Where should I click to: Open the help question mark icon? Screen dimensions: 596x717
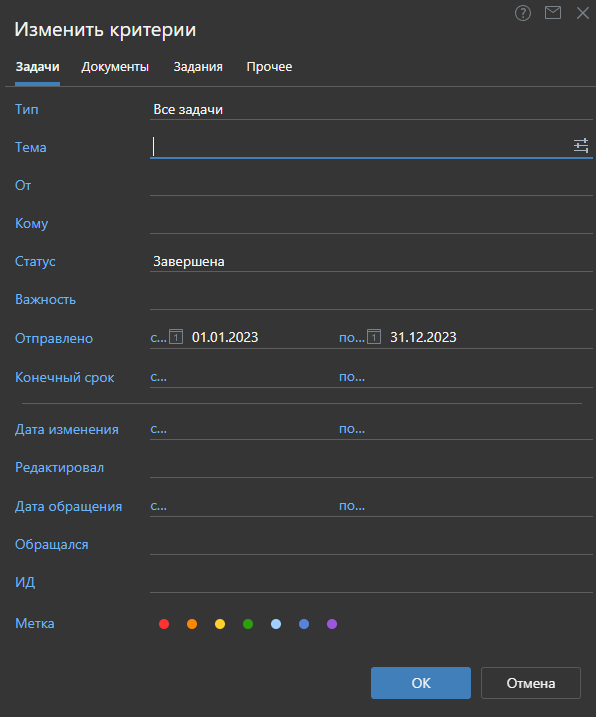(523, 13)
